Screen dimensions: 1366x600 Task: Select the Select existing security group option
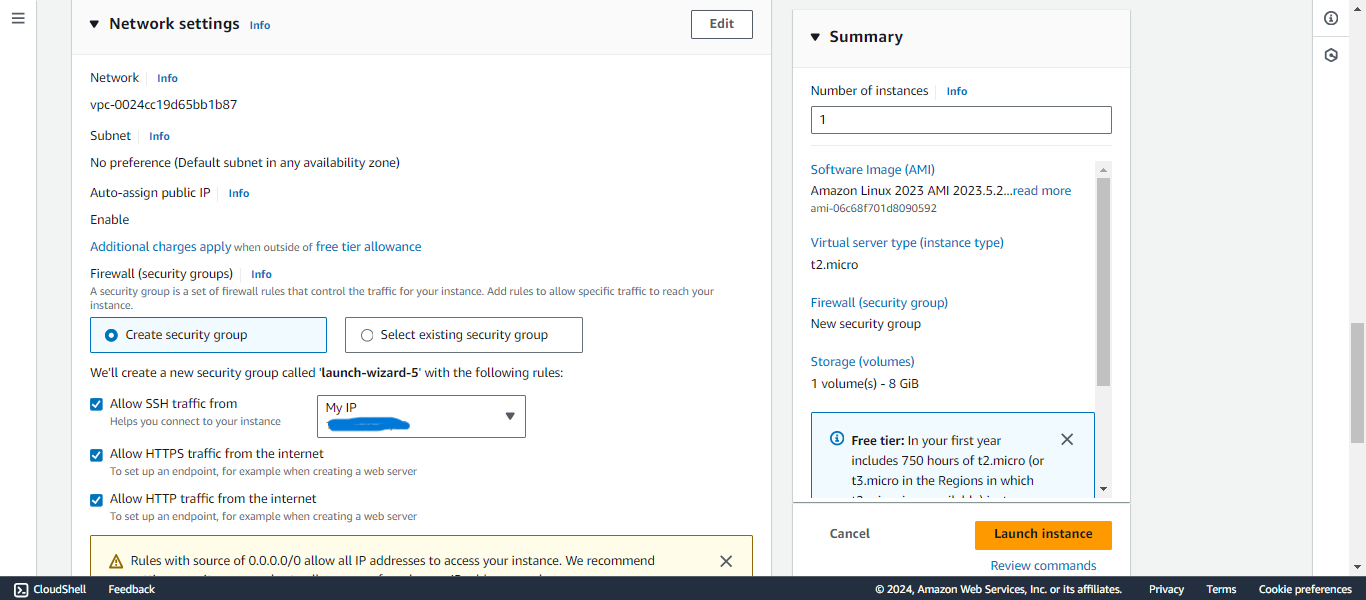point(367,335)
